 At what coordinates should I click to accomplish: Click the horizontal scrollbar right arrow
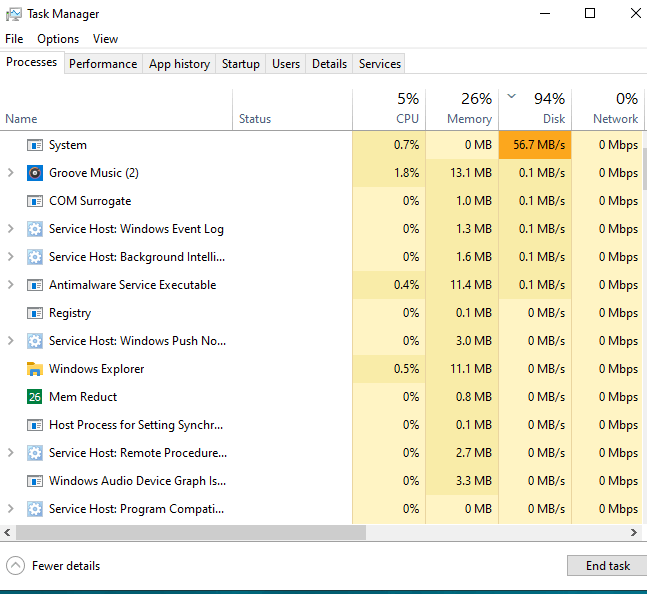coord(634,533)
